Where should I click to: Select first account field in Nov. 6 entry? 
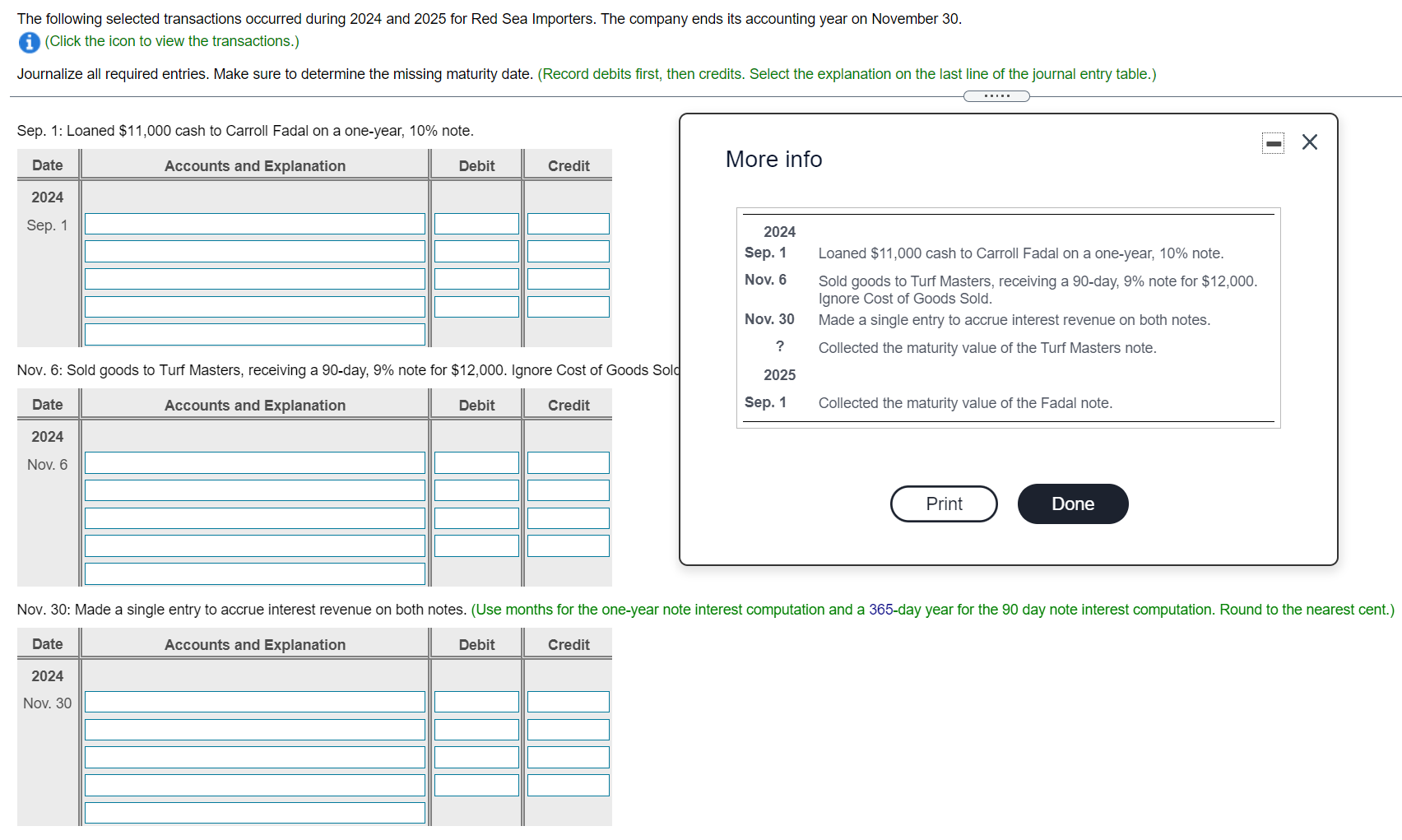pos(255,462)
